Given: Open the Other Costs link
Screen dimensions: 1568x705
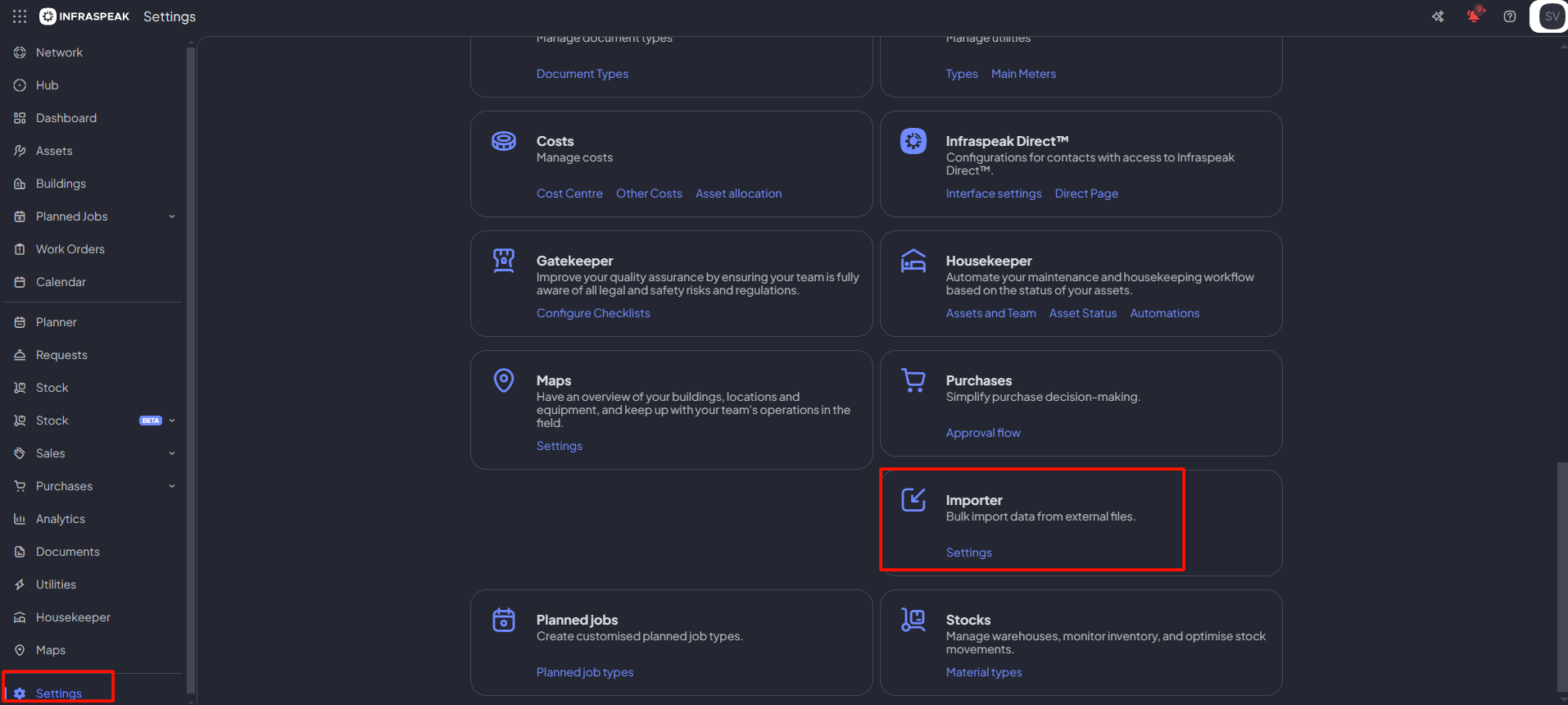Looking at the screenshot, I should [x=649, y=193].
